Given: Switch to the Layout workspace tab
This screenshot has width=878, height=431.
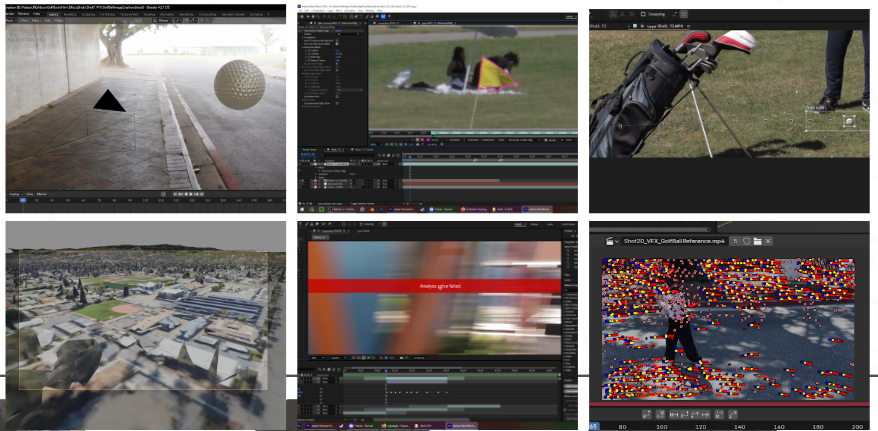Looking at the screenshot, I should [x=54, y=14].
